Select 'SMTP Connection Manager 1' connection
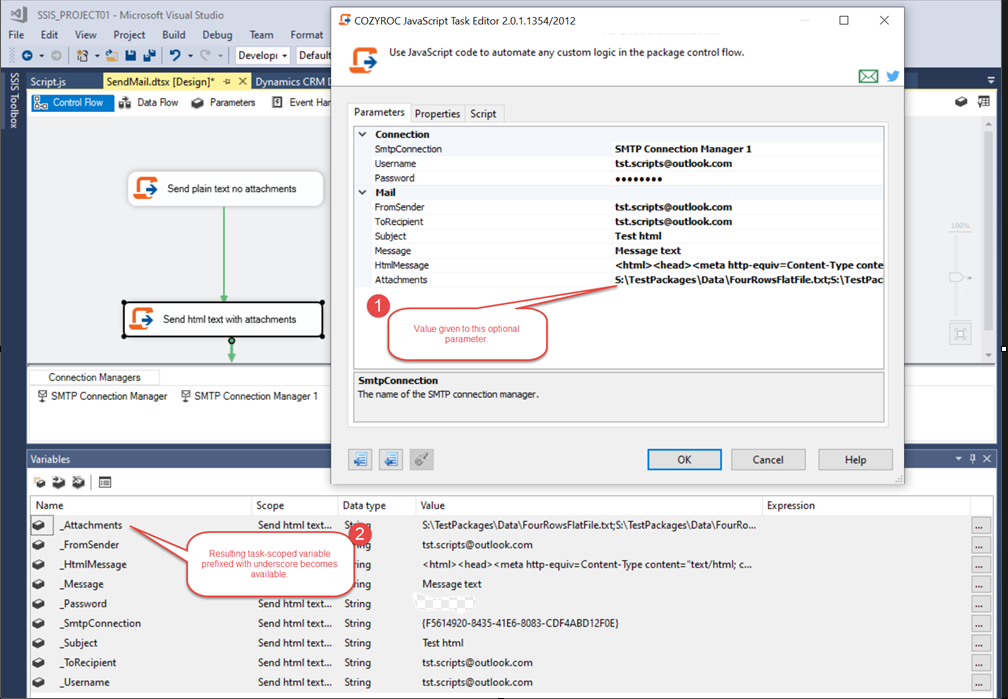The height and width of the screenshot is (699, 1008). [249, 396]
